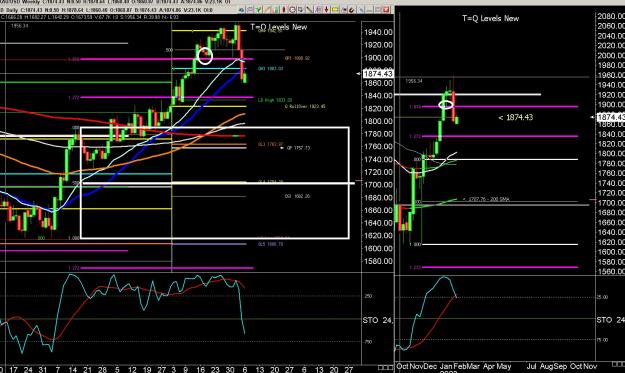This screenshot has width=625, height=373.
Task: Click the 1940.00 level on left price axis
Action: click(x=377, y=32)
